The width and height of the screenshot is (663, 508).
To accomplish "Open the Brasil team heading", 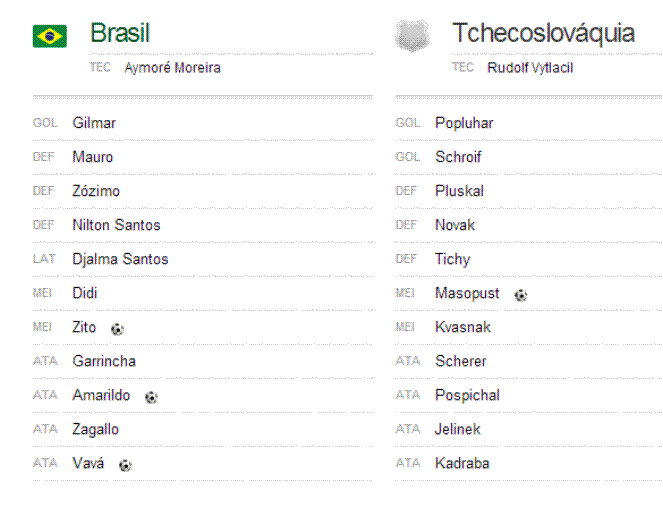I will (120, 33).
